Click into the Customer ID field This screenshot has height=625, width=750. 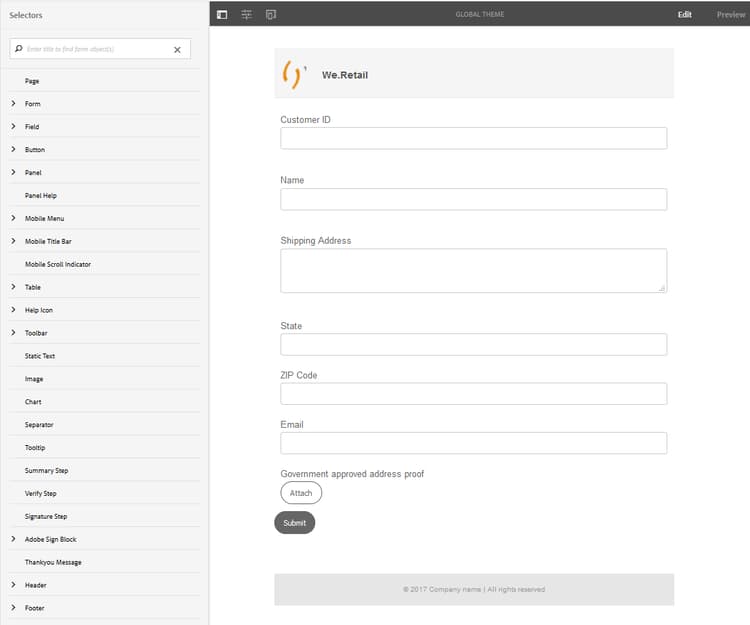click(474, 138)
